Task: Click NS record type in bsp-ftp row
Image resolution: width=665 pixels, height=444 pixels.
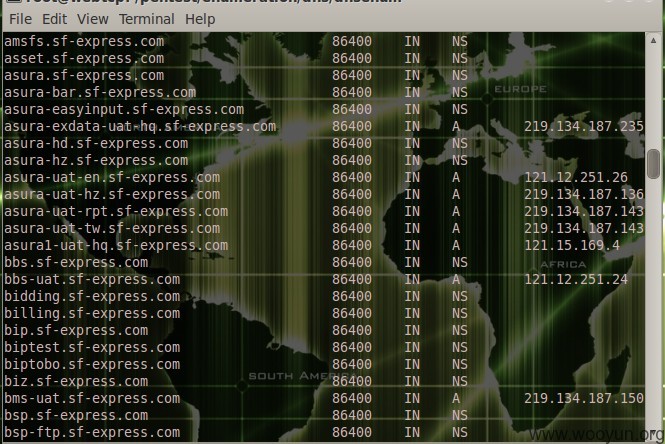Action: [460, 432]
